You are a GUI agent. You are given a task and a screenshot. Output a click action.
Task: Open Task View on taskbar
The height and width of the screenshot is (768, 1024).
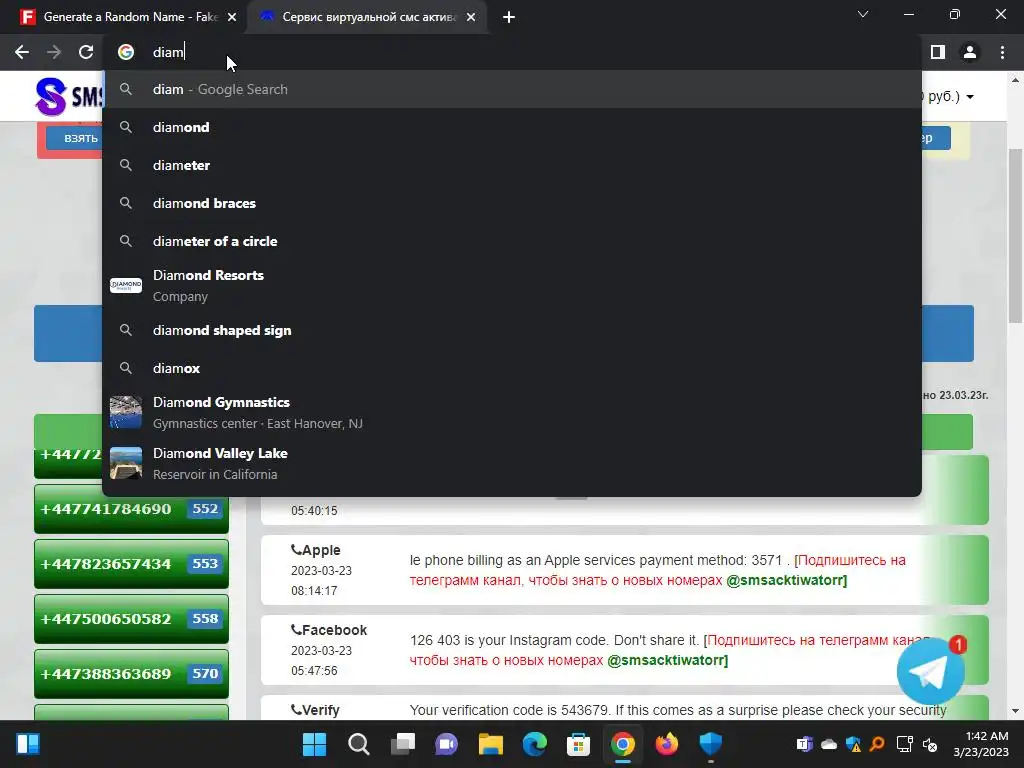click(x=402, y=744)
